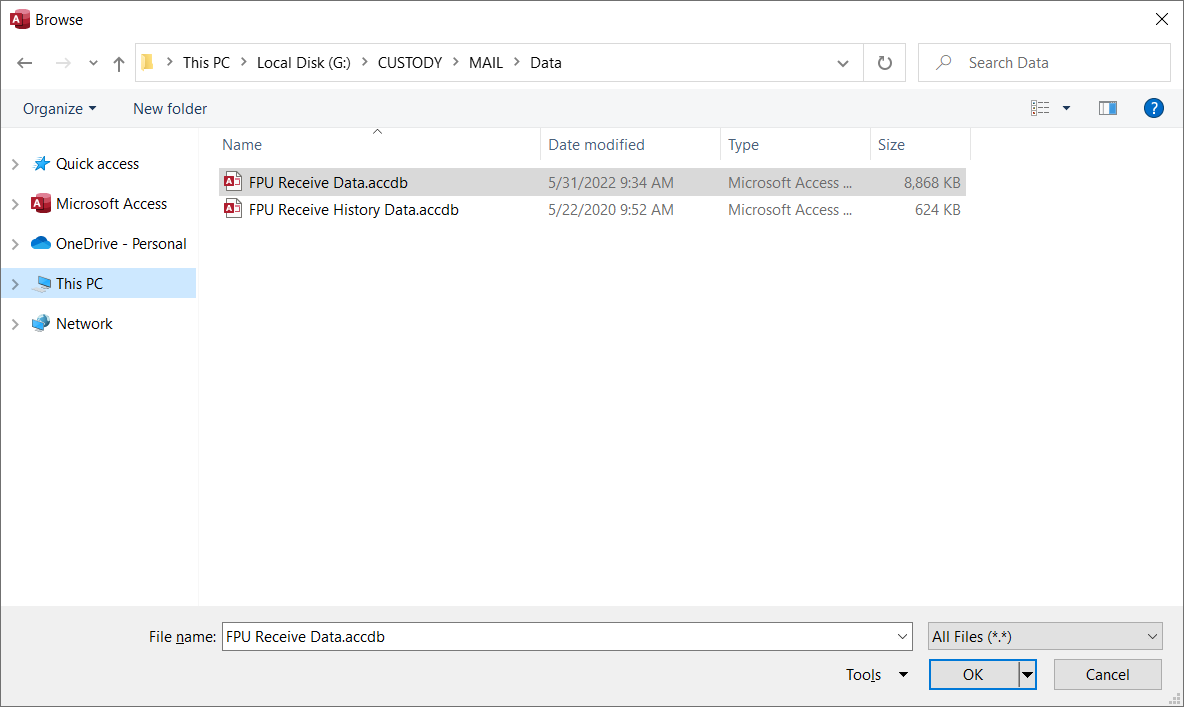The height and width of the screenshot is (707, 1184).
Task: Click the New folder button
Action: click(x=170, y=108)
